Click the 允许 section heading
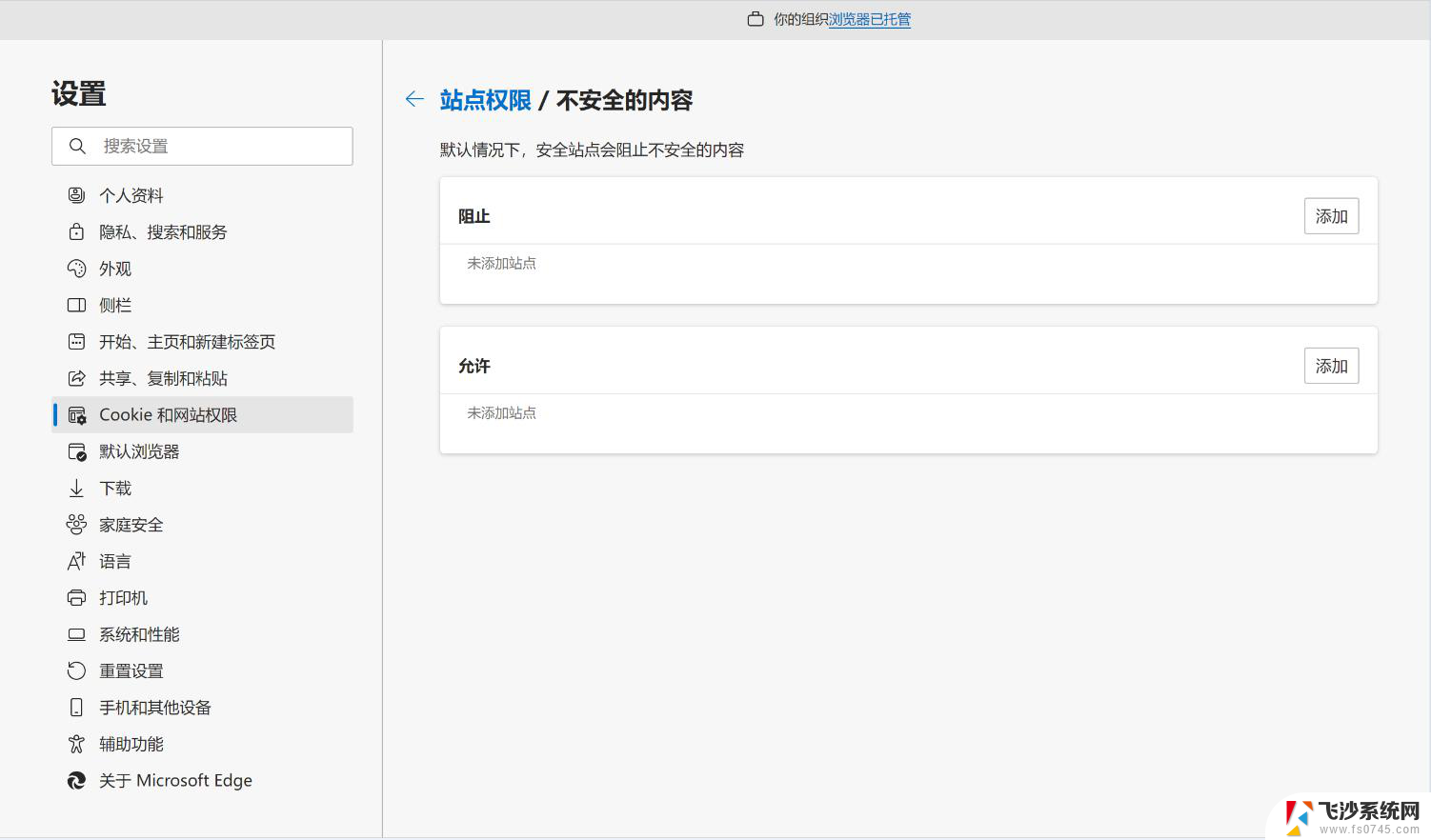 pyautogui.click(x=474, y=366)
